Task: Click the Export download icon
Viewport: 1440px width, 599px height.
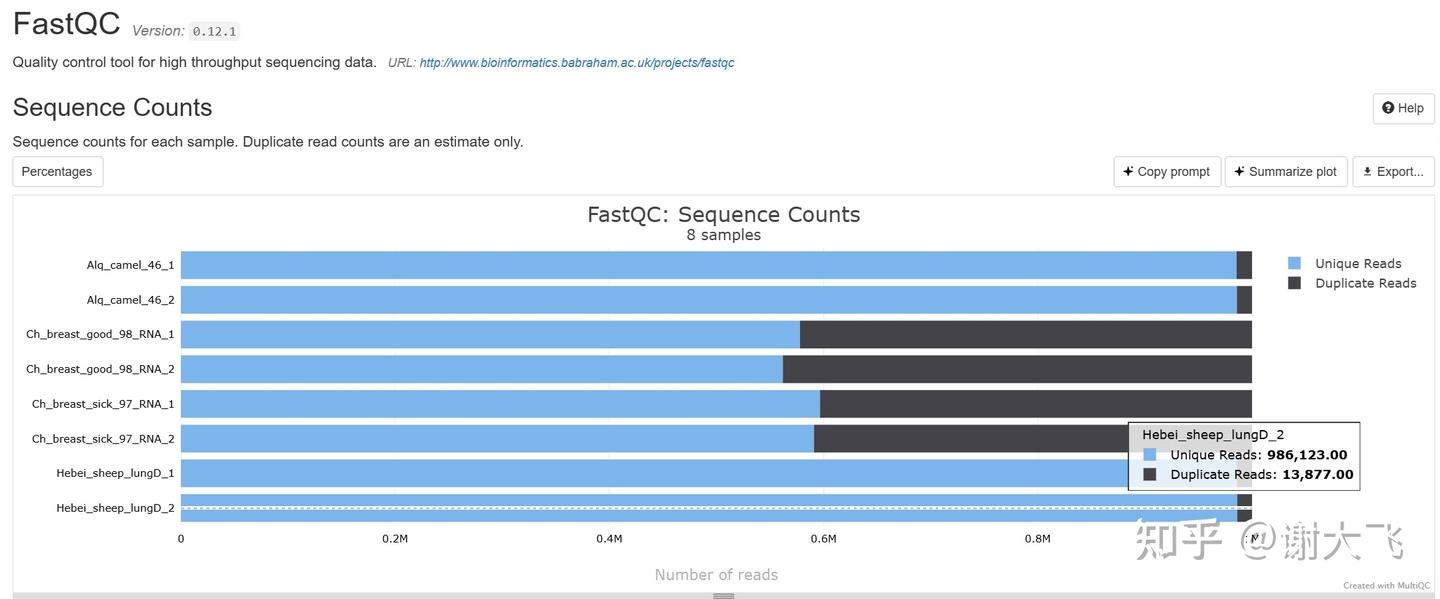Action: [x=1367, y=172]
